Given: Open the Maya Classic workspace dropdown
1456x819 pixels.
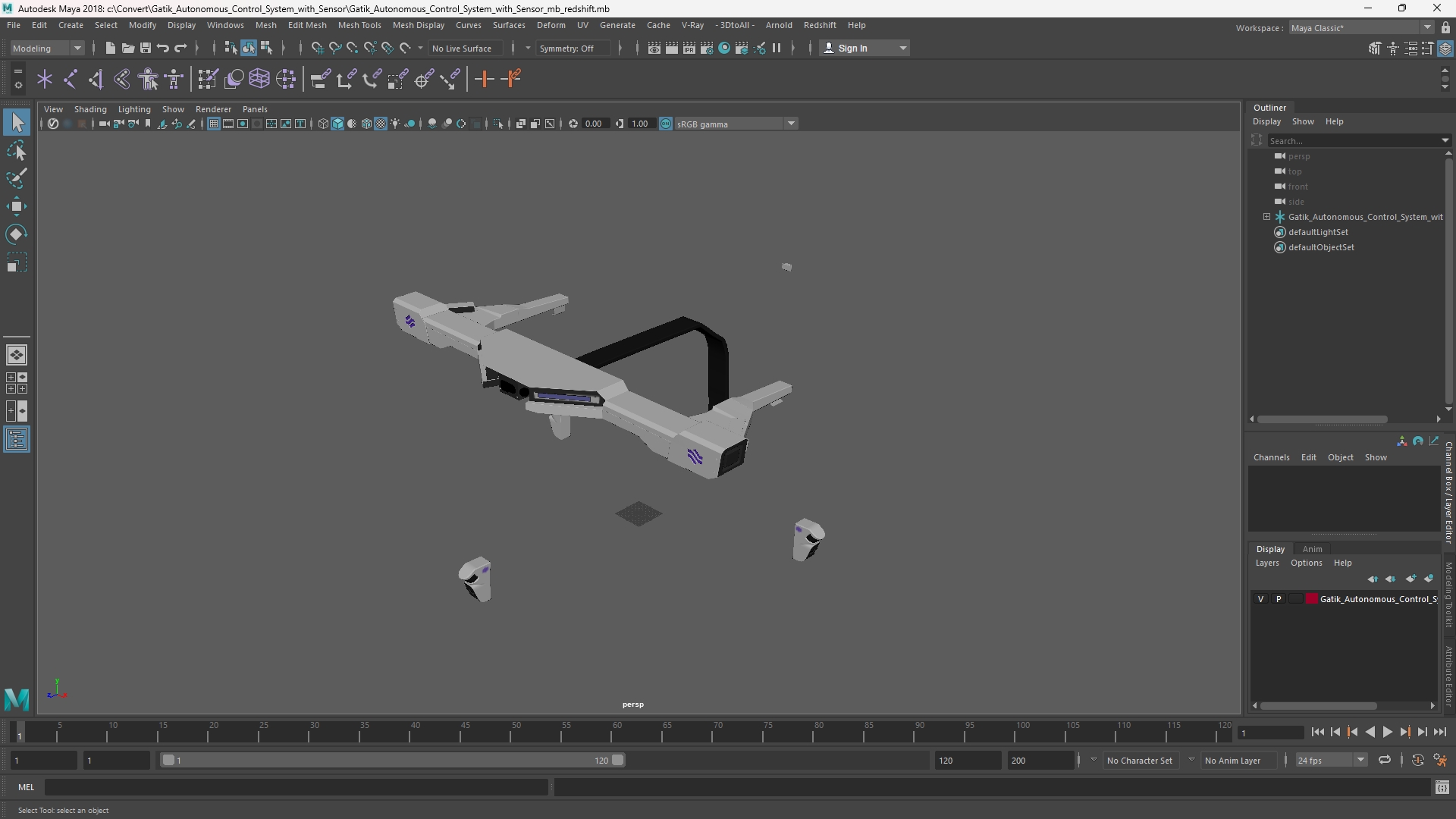Looking at the screenshot, I should [1361, 27].
